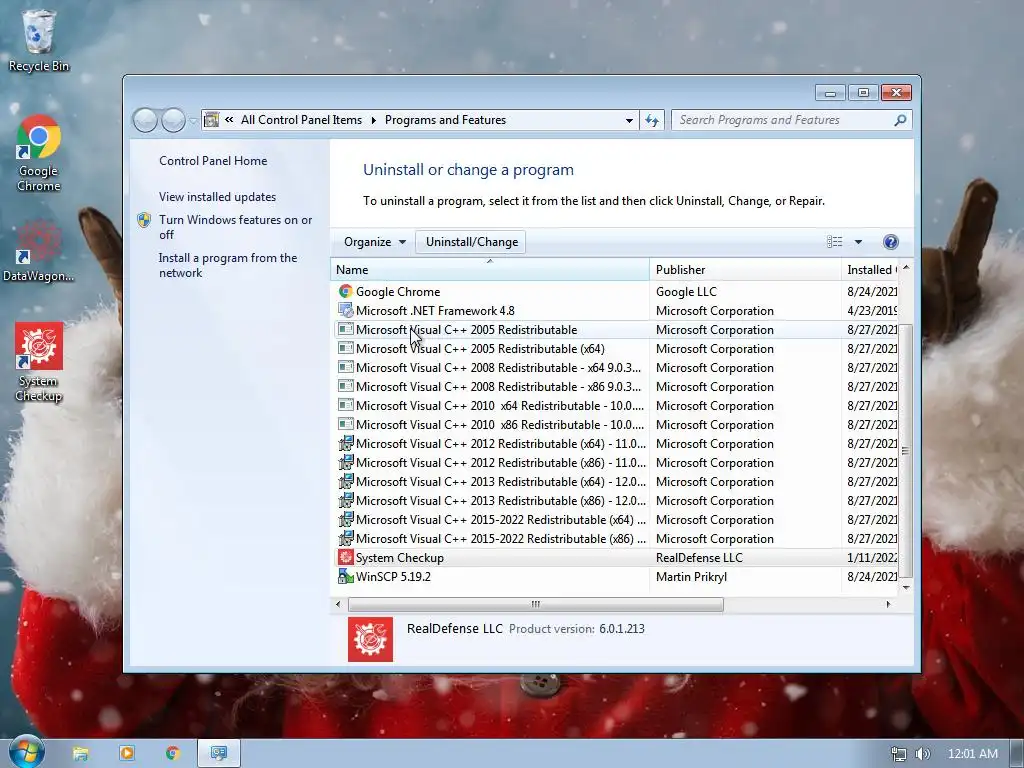Image resolution: width=1024 pixels, height=768 pixels.
Task: Click the refresh button beside address bar
Action: point(652,120)
